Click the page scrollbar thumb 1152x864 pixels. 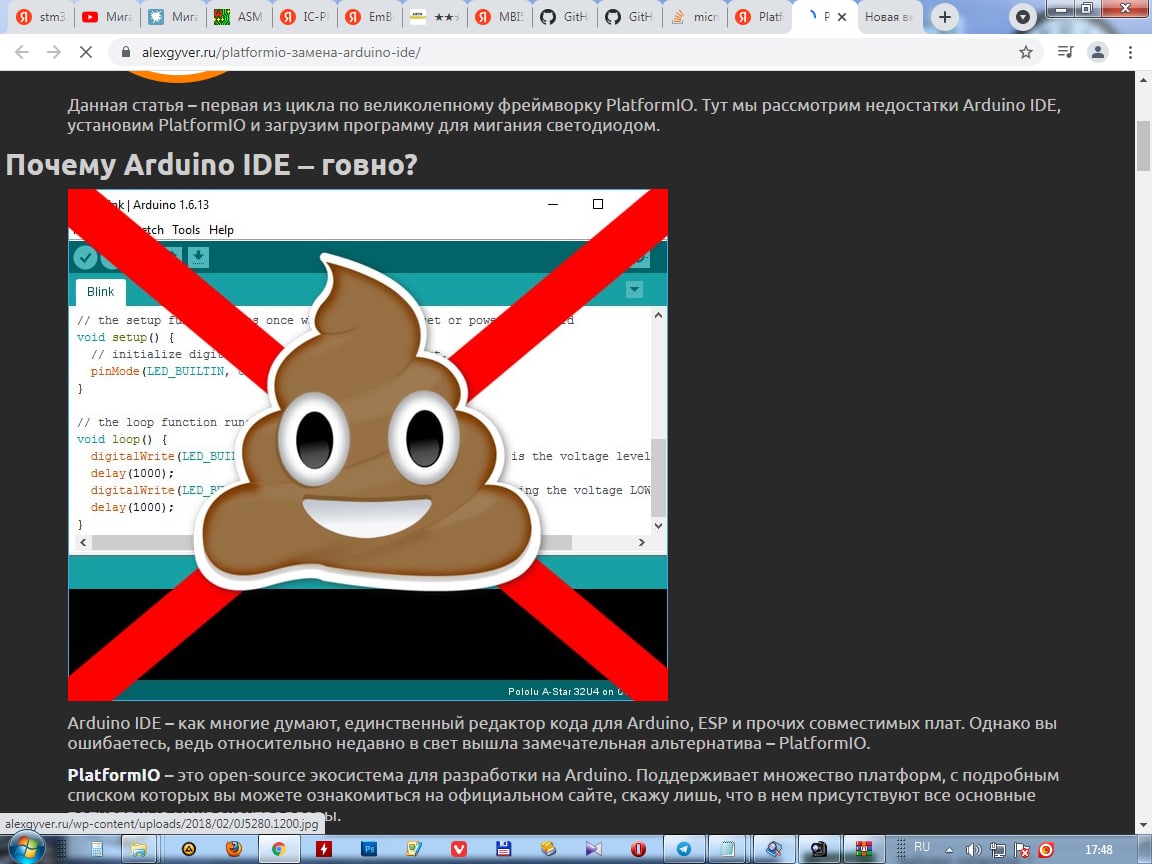(1144, 145)
